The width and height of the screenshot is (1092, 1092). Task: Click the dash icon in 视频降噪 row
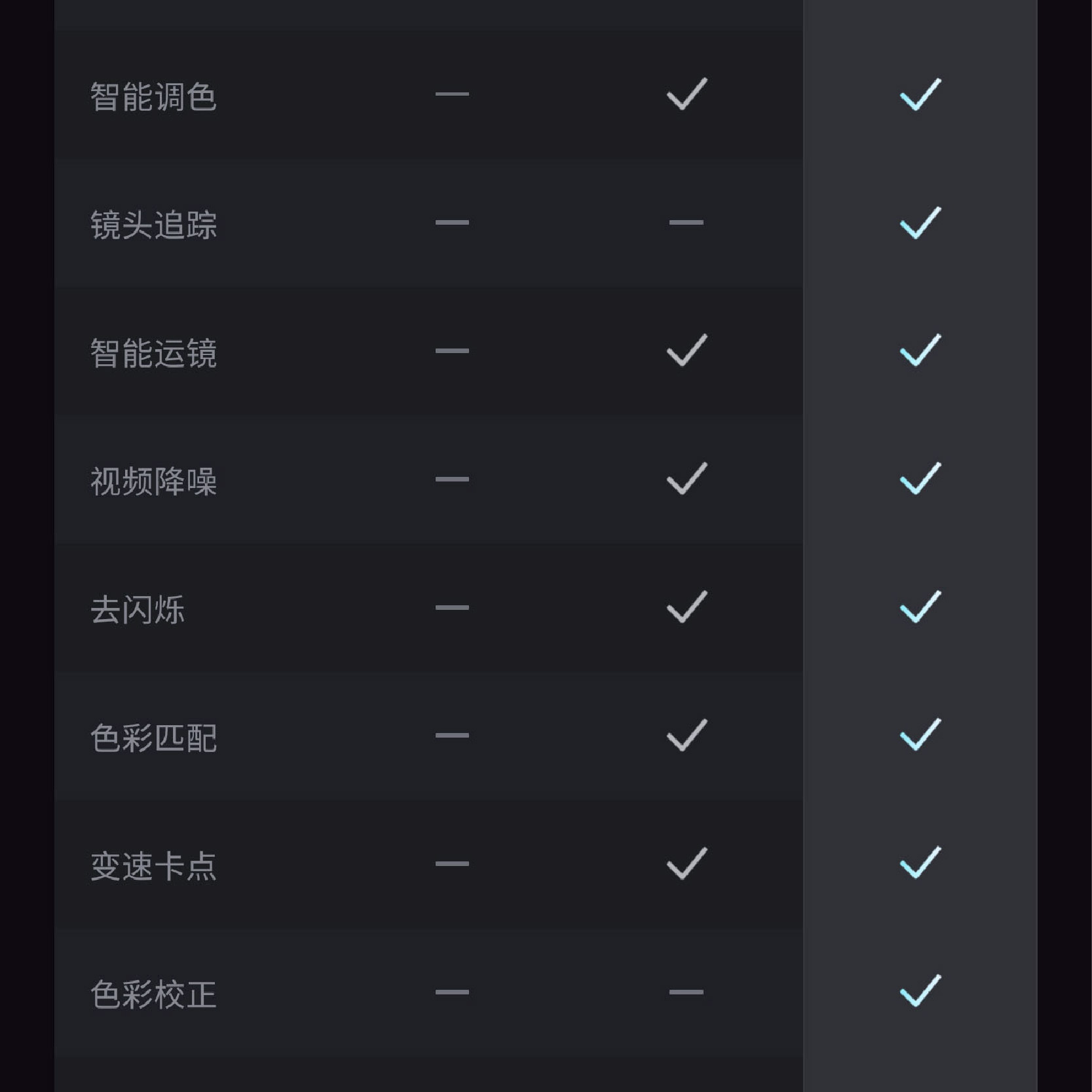tap(452, 480)
